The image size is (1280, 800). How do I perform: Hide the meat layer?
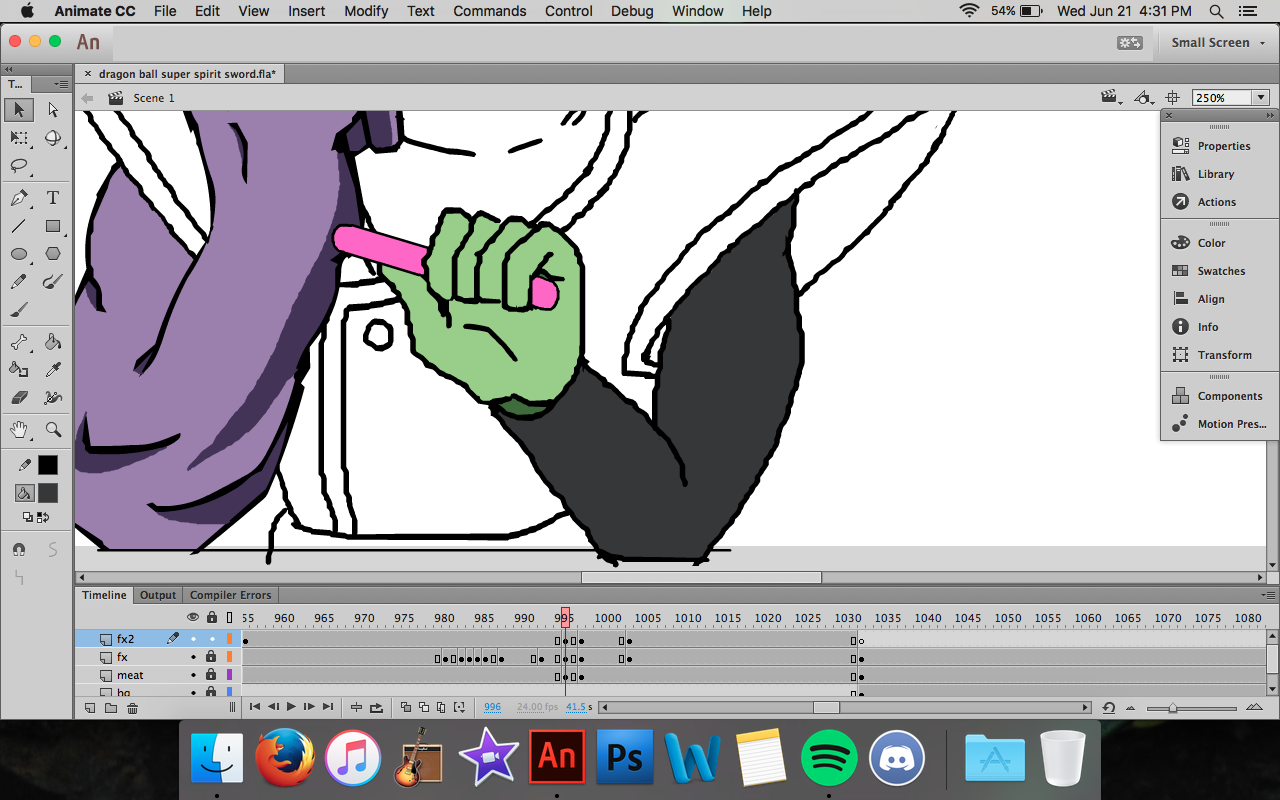[x=193, y=675]
